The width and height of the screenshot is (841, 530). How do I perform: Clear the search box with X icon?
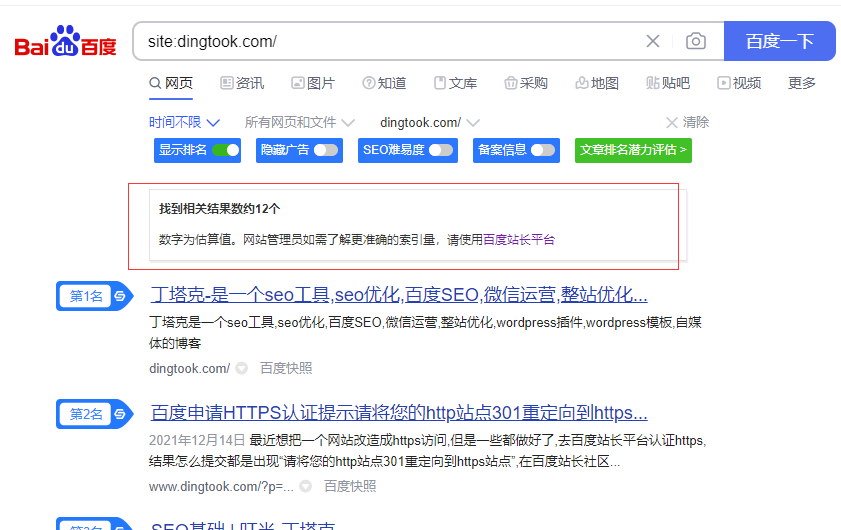[x=653, y=41]
